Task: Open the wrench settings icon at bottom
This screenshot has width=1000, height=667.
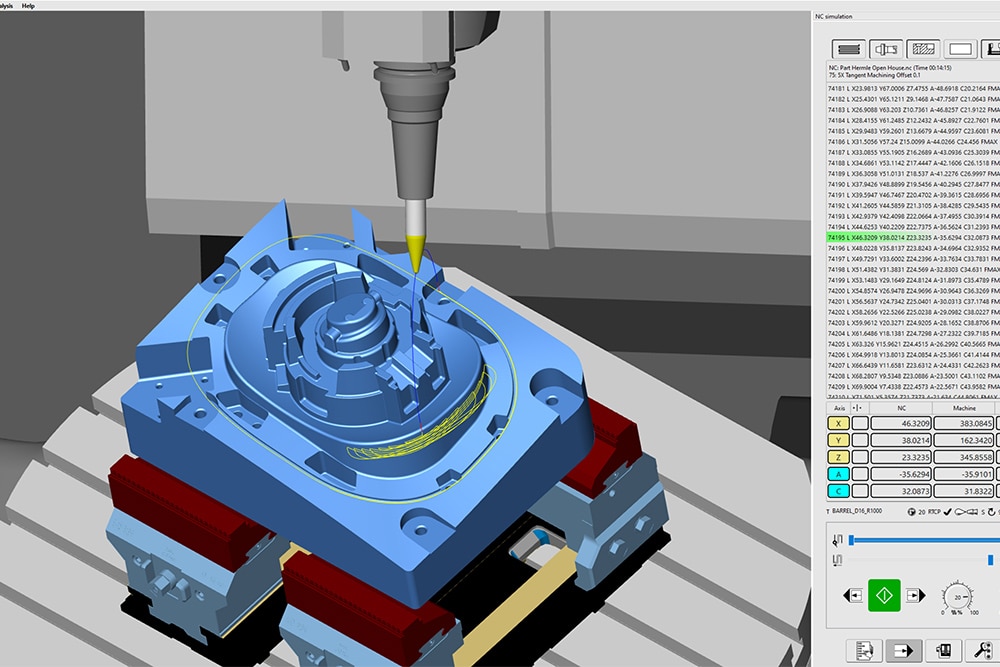Action: coord(982,650)
